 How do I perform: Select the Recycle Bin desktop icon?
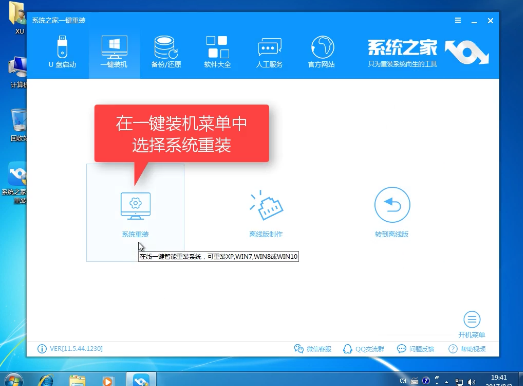(x=18, y=125)
